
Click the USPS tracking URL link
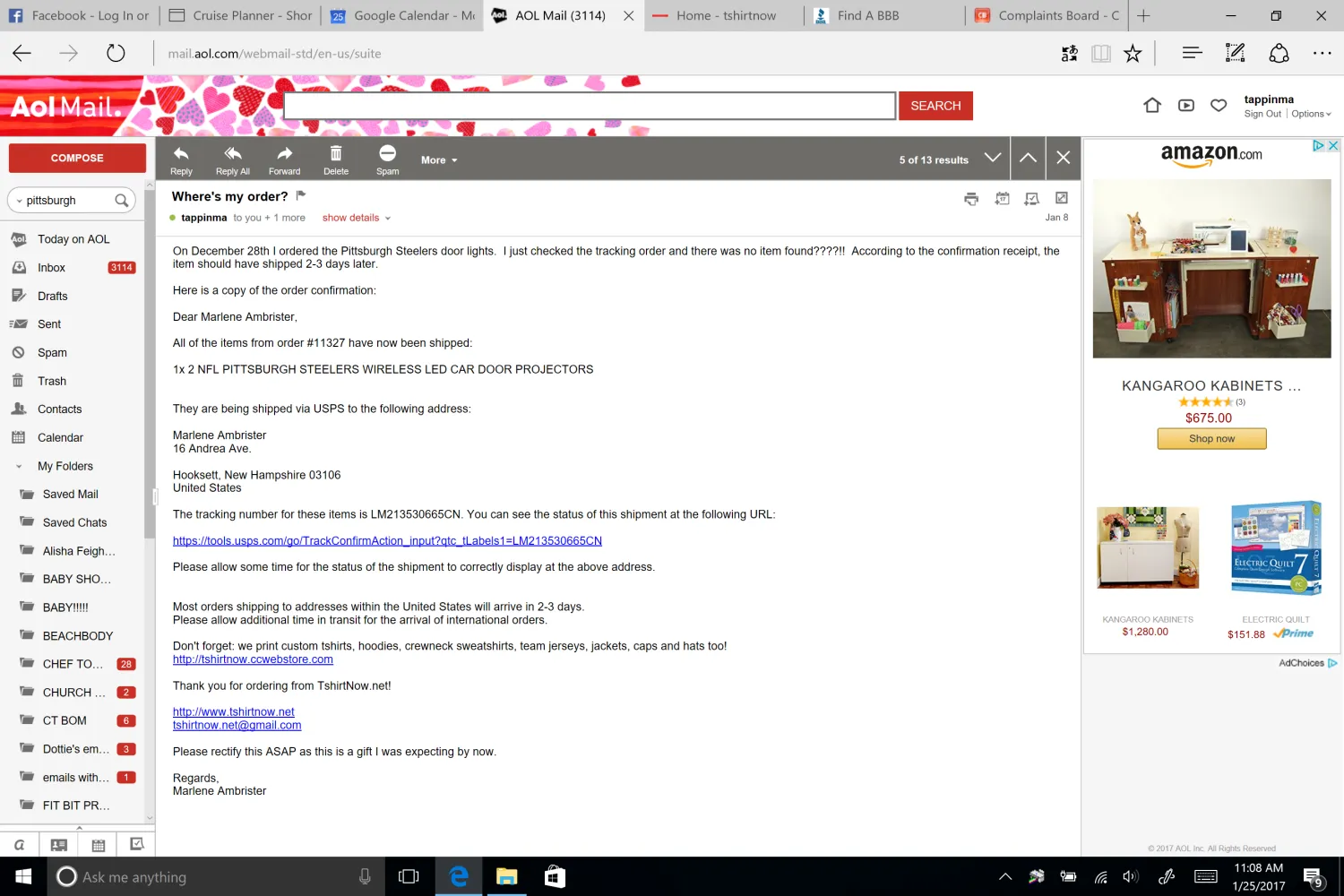[387, 541]
